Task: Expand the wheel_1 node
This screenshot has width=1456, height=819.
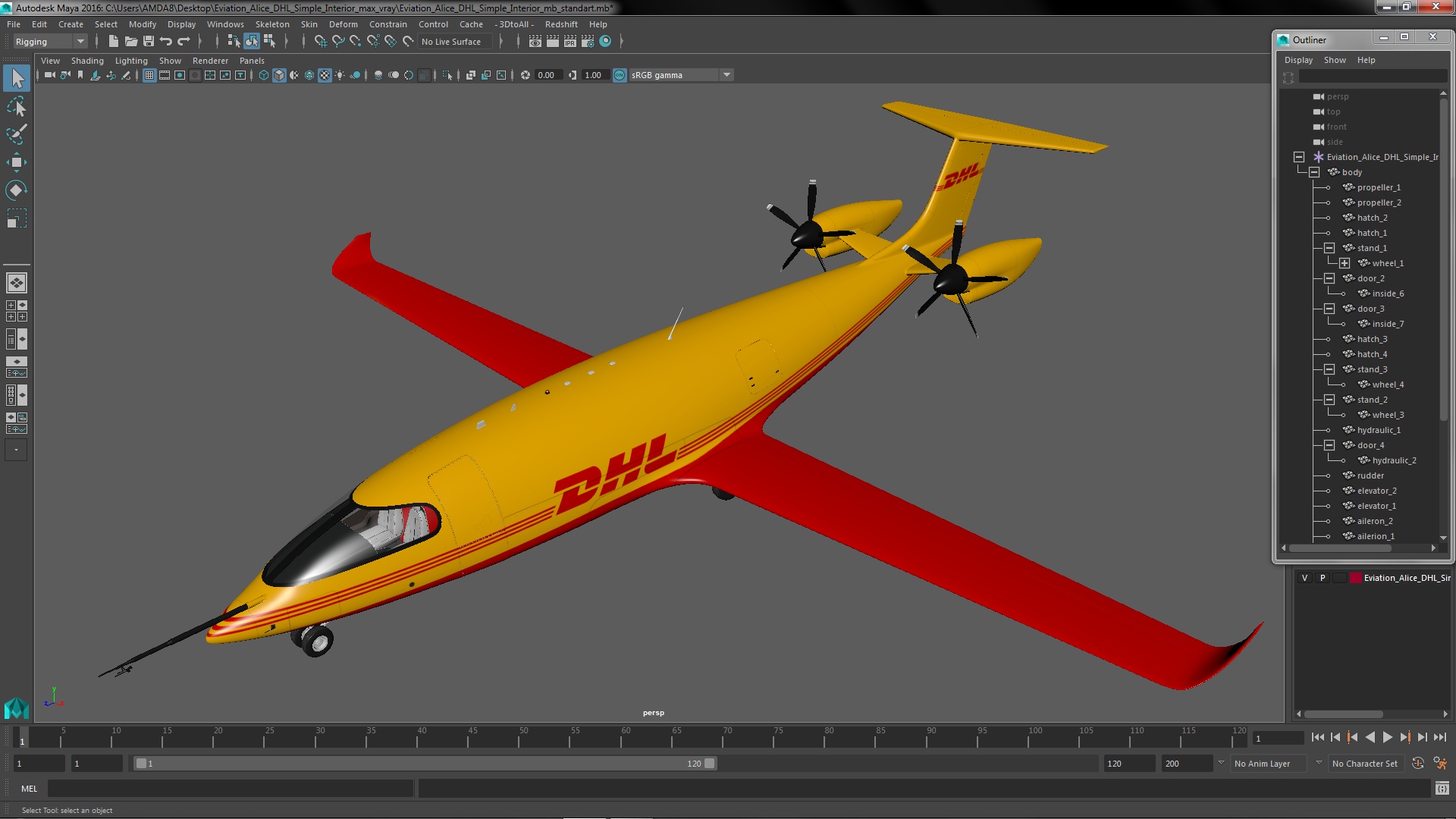Action: point(1345,263)
